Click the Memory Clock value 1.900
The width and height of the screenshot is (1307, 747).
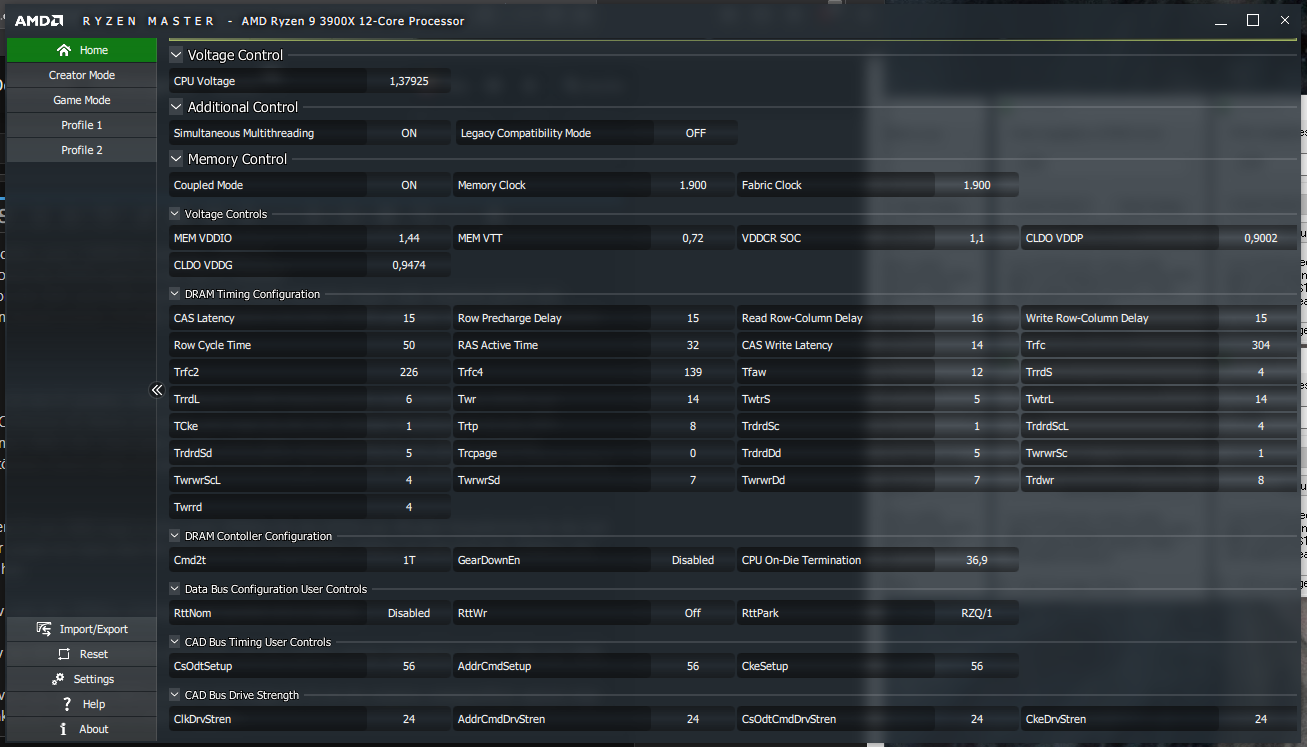coord(693,185)
